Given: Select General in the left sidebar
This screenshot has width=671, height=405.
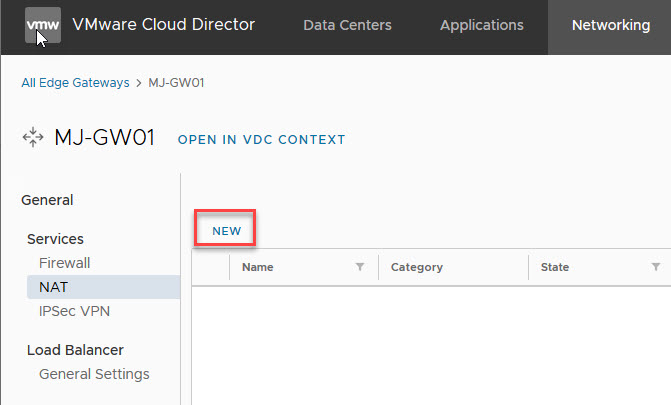Looking at the screenshot, I should 47,200.
